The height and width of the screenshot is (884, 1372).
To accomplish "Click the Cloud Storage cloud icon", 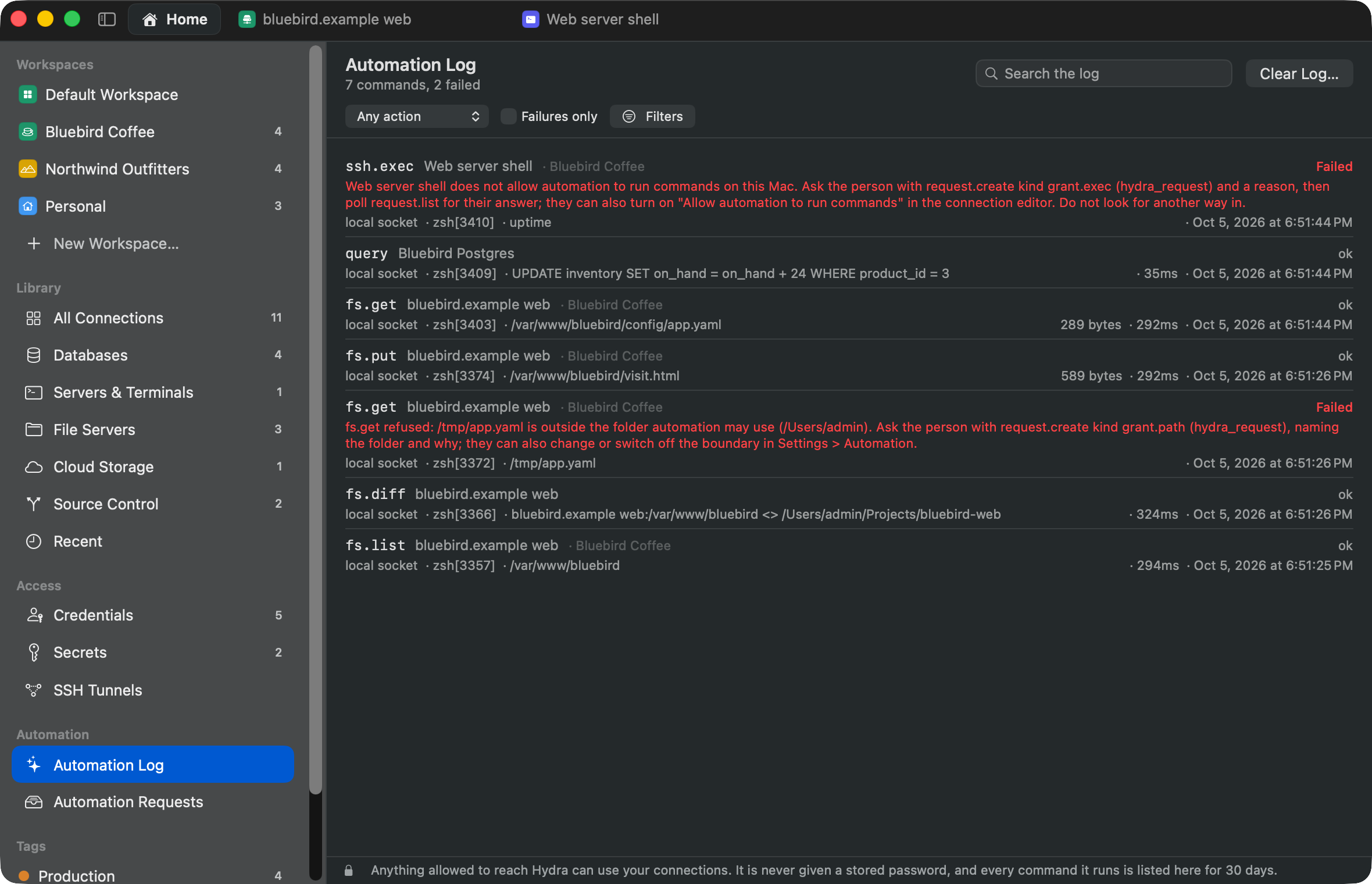I will point(34,466).
